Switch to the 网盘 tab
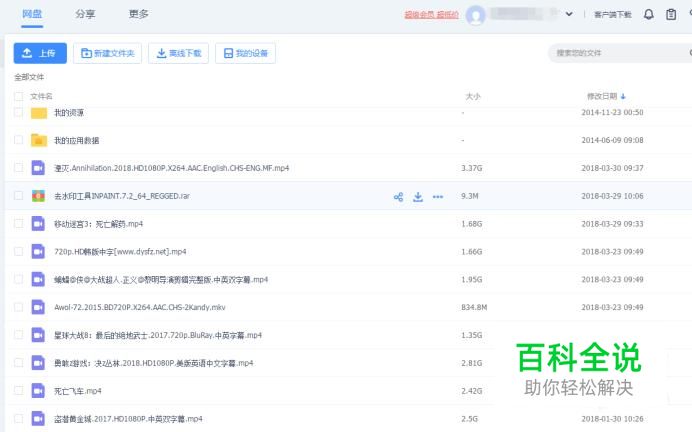 click(x=32, y=14)
